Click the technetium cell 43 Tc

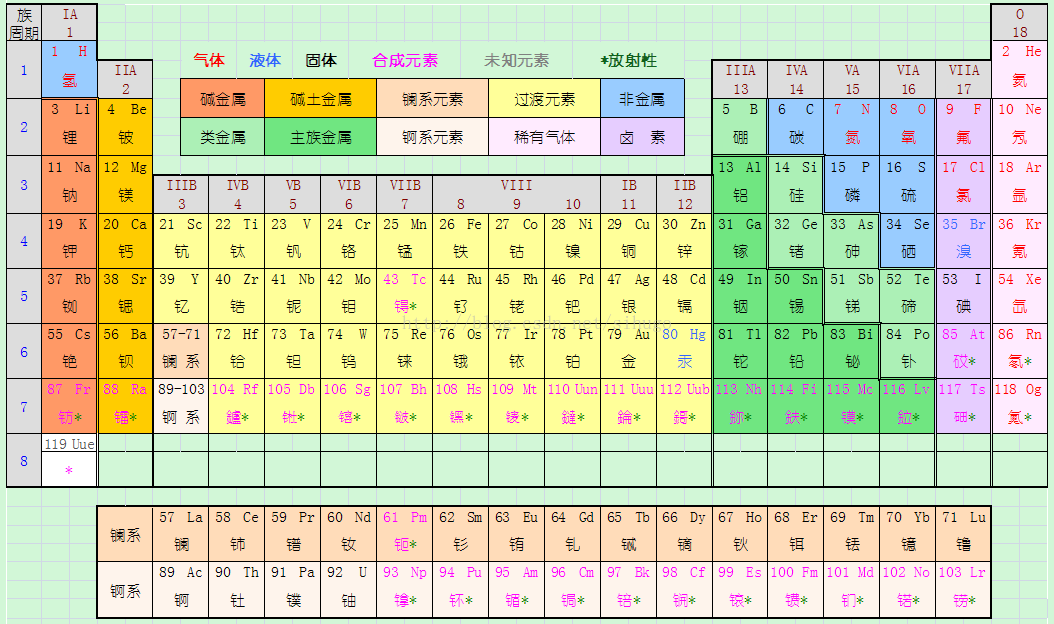[x=404, y=296]
